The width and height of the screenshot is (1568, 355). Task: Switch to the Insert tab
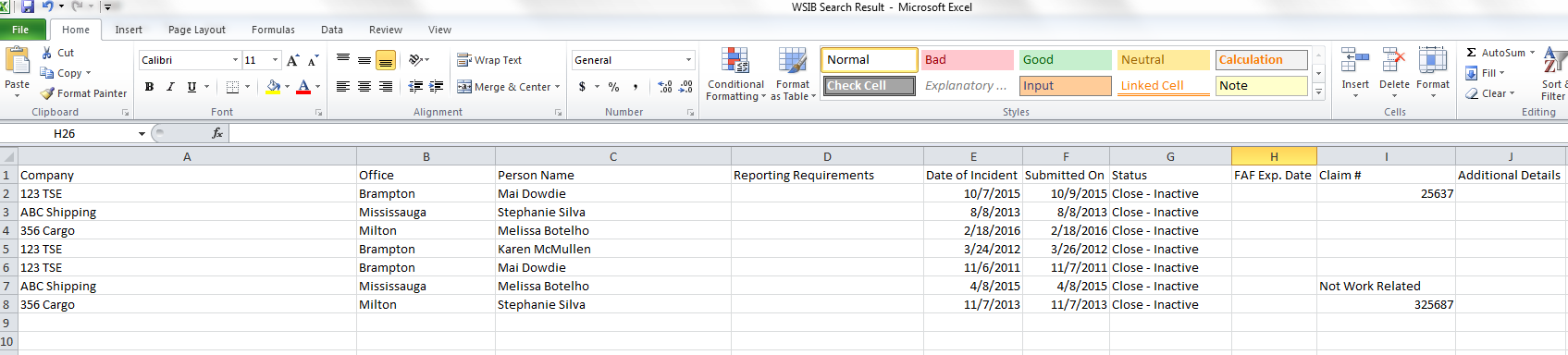[x=129, y=30]
